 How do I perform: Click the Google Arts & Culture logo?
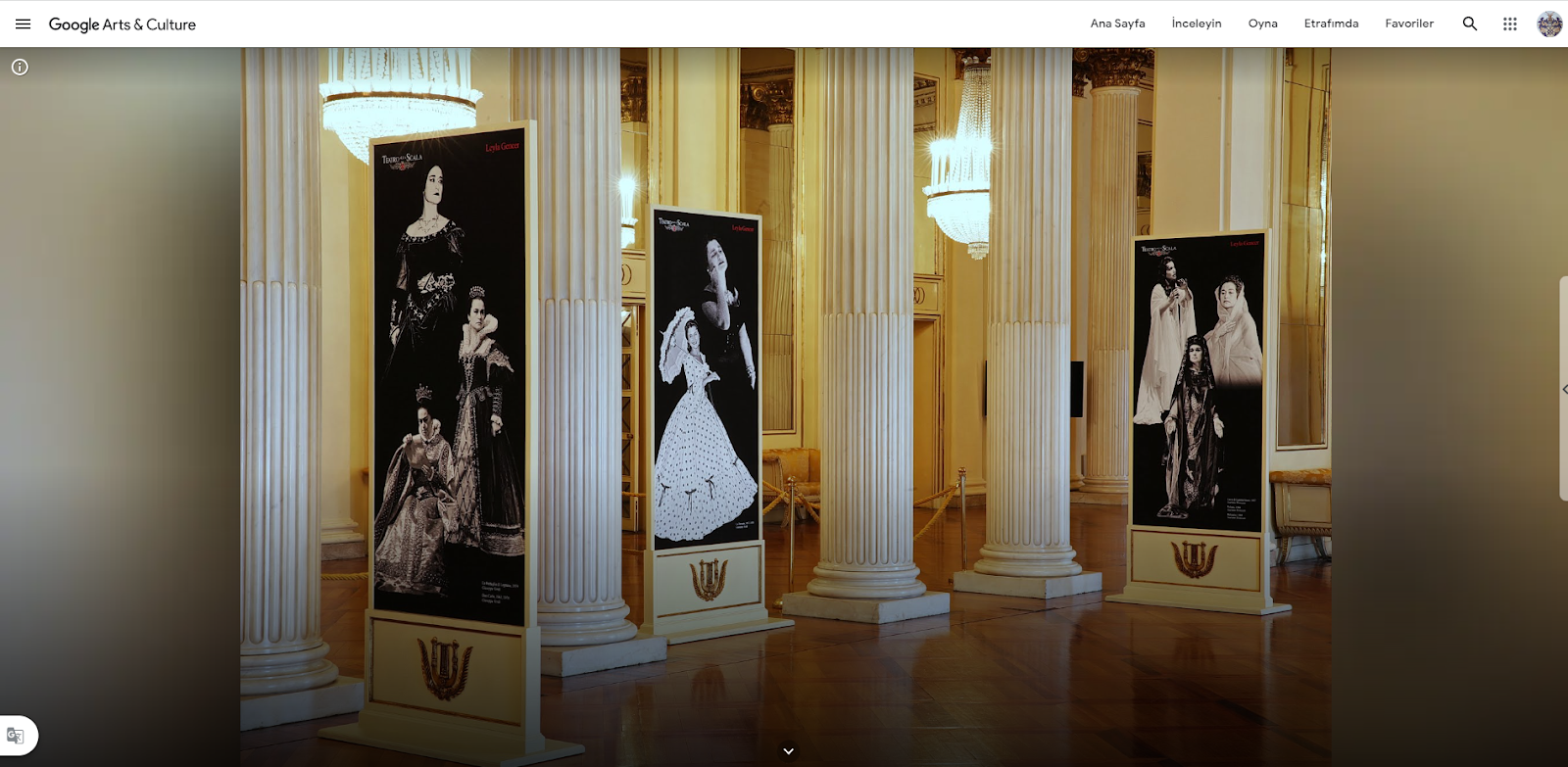(x=122, y=24)
